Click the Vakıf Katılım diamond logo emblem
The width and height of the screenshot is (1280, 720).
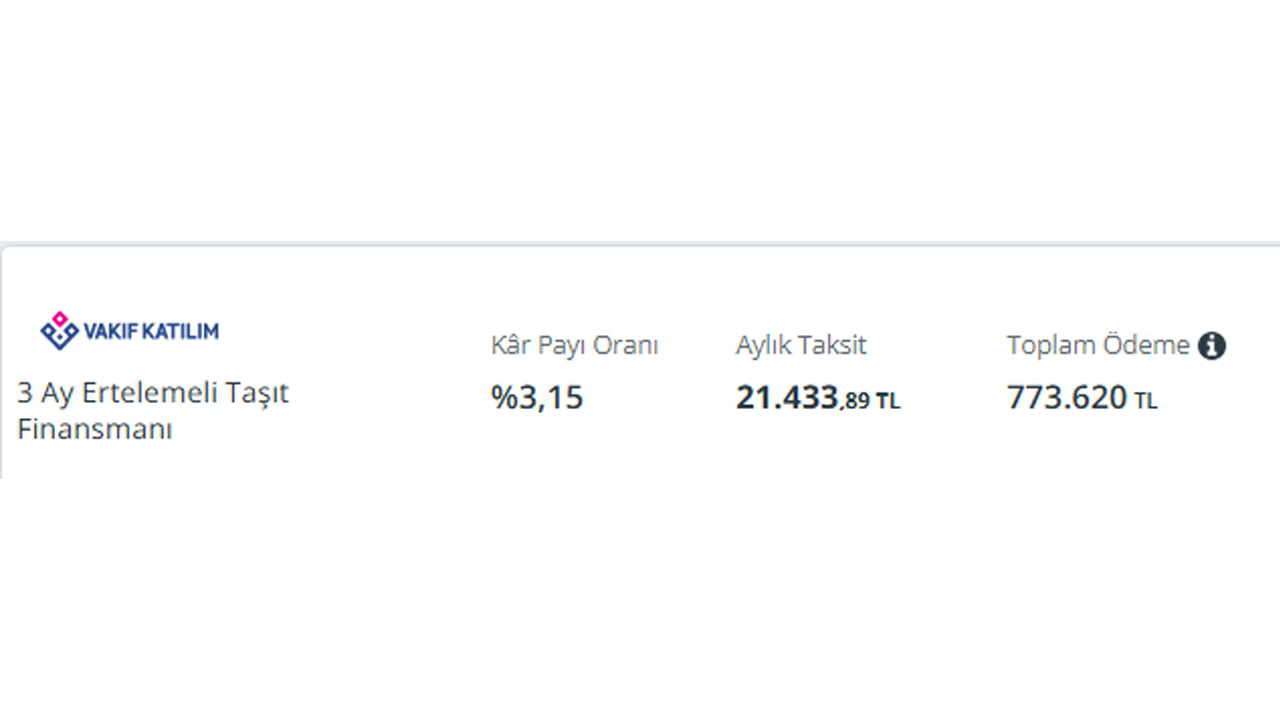(x=59, y=331)
